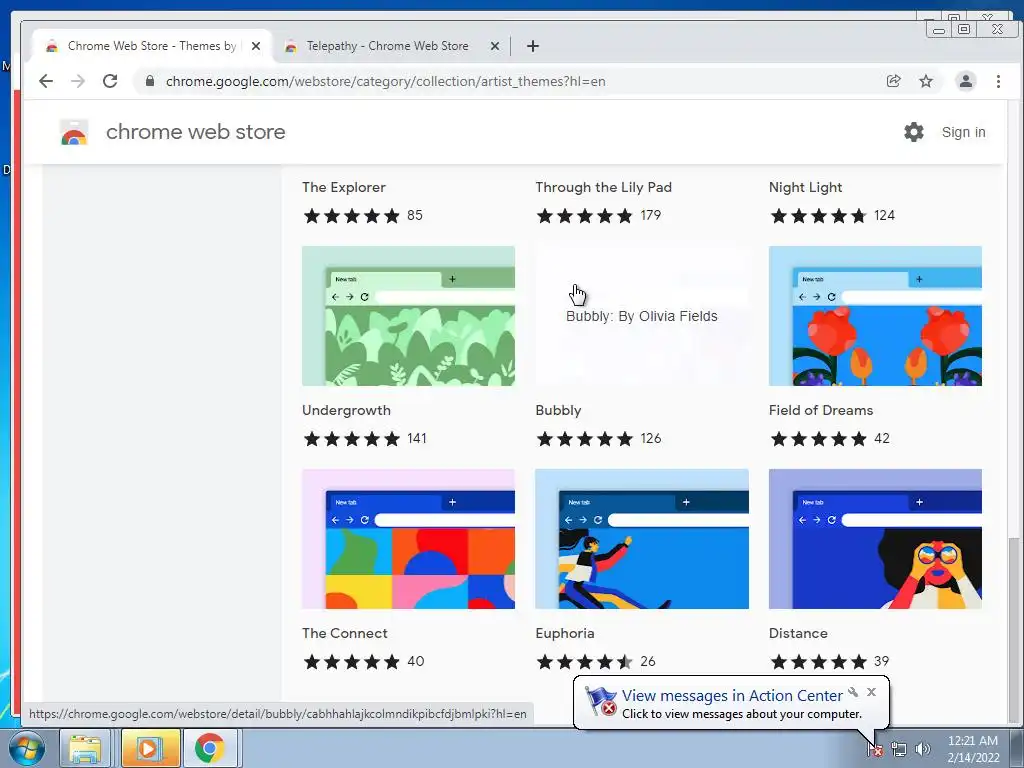The width and height of the screenshot is (1024, 768).
Task: Open the Field of Dreams thumbnail
Action: [x=875, y=316]
